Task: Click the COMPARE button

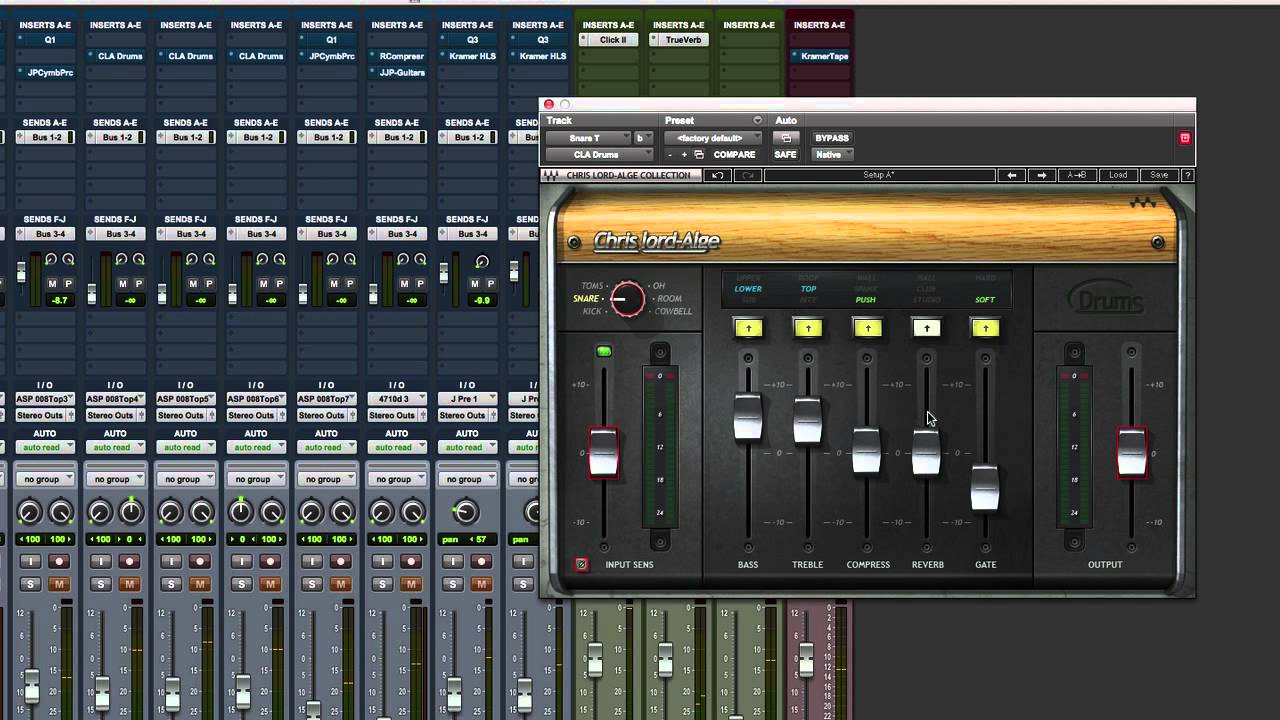Action: 734,155
